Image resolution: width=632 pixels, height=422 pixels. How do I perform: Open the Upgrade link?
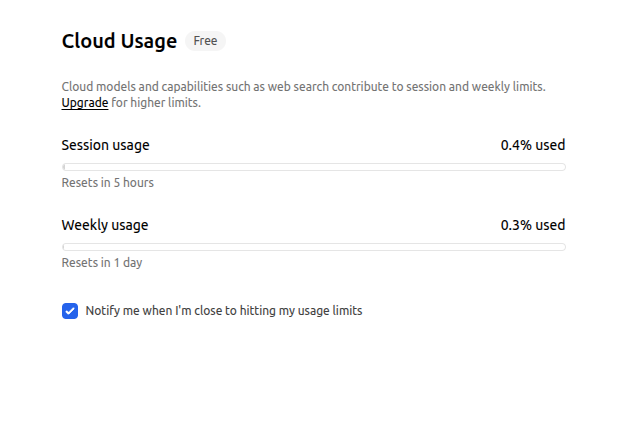click(x=85, y=103)
